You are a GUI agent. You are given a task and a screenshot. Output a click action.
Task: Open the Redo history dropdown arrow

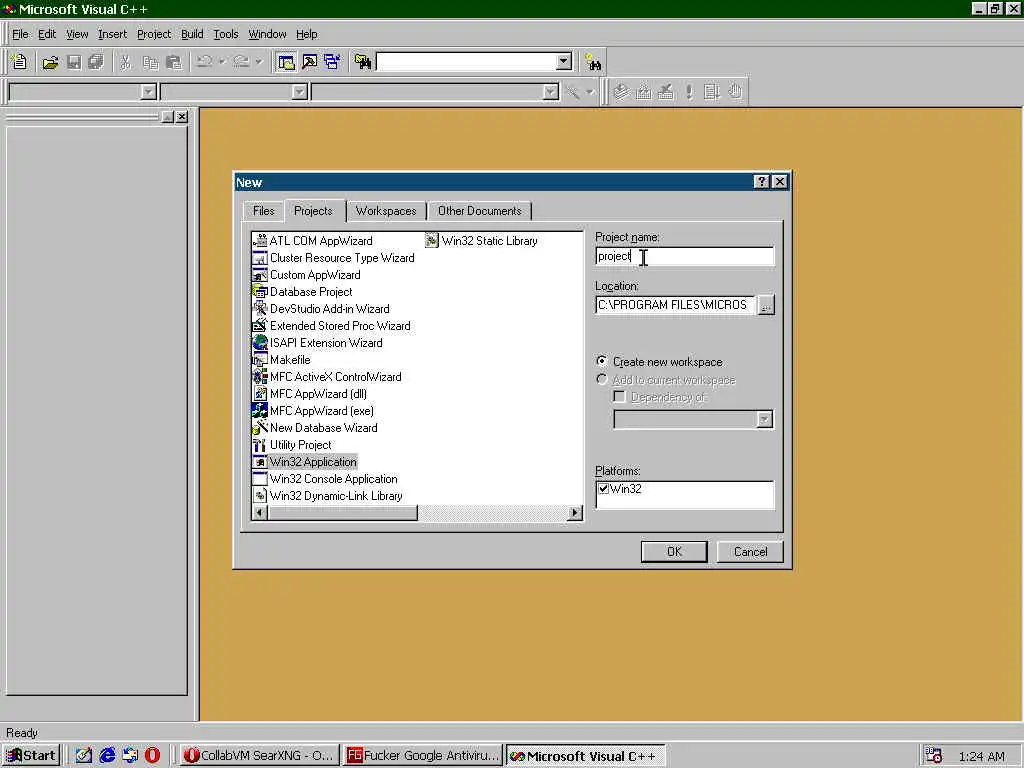259,62
